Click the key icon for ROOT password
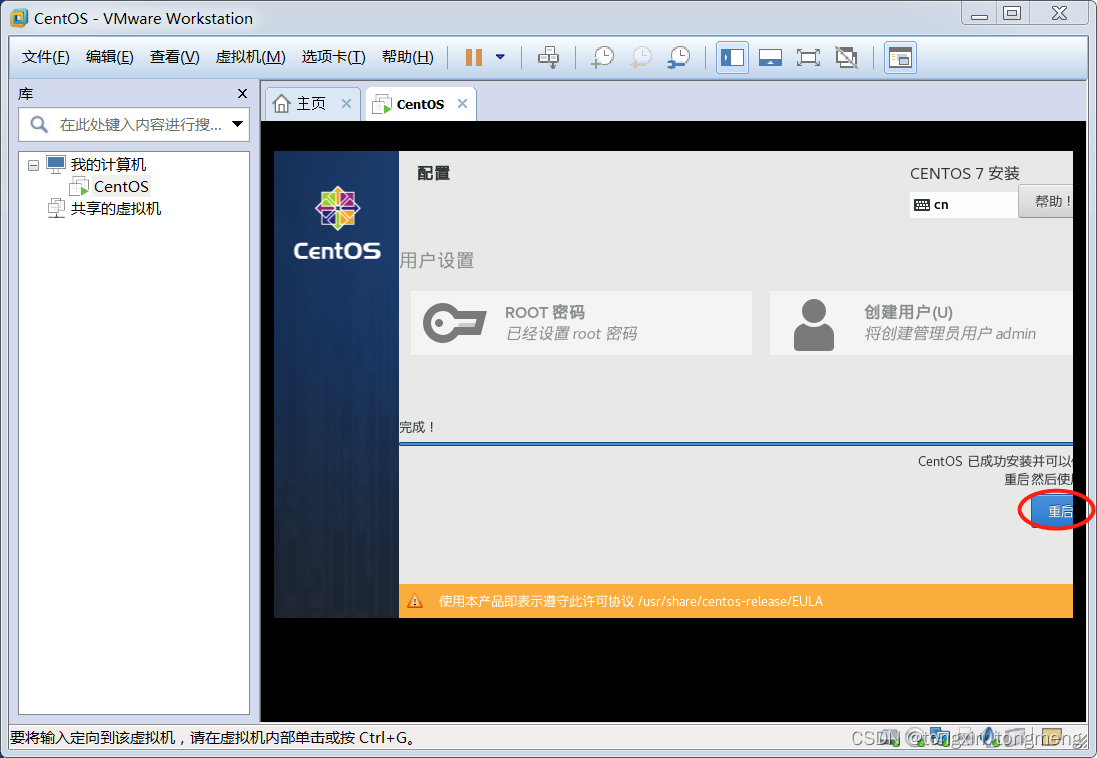 pyautogui.click(x=454, y=323)
